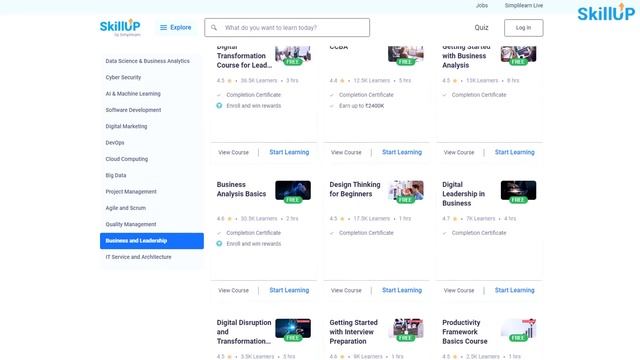Click Digital Leadership in Business title
This screenshot has width=640, height=360.
tap(463, 194)
